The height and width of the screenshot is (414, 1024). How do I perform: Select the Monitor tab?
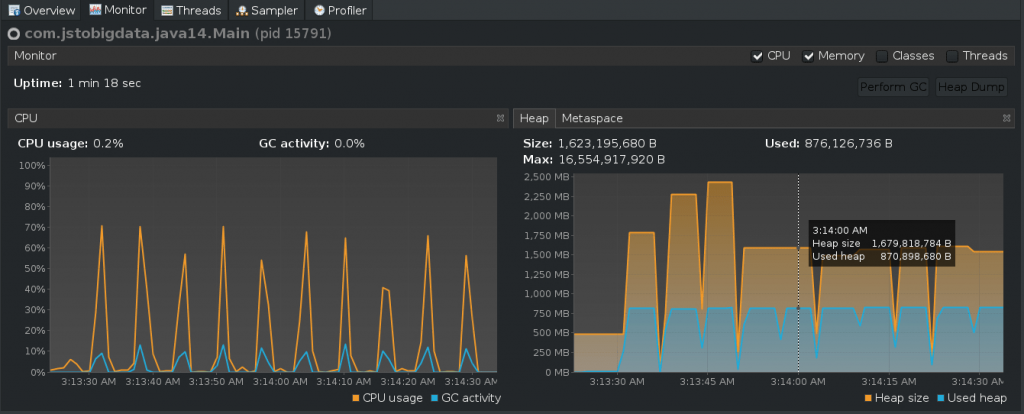click(118, 10)
